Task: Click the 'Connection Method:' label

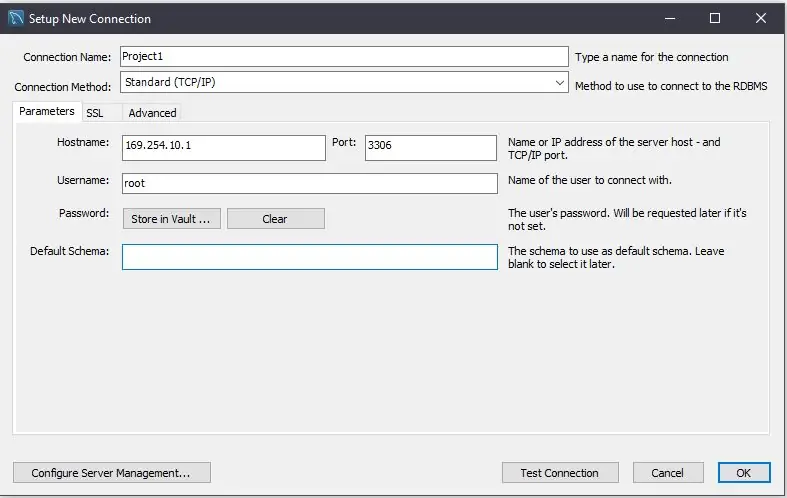Action: click(63, 87)
